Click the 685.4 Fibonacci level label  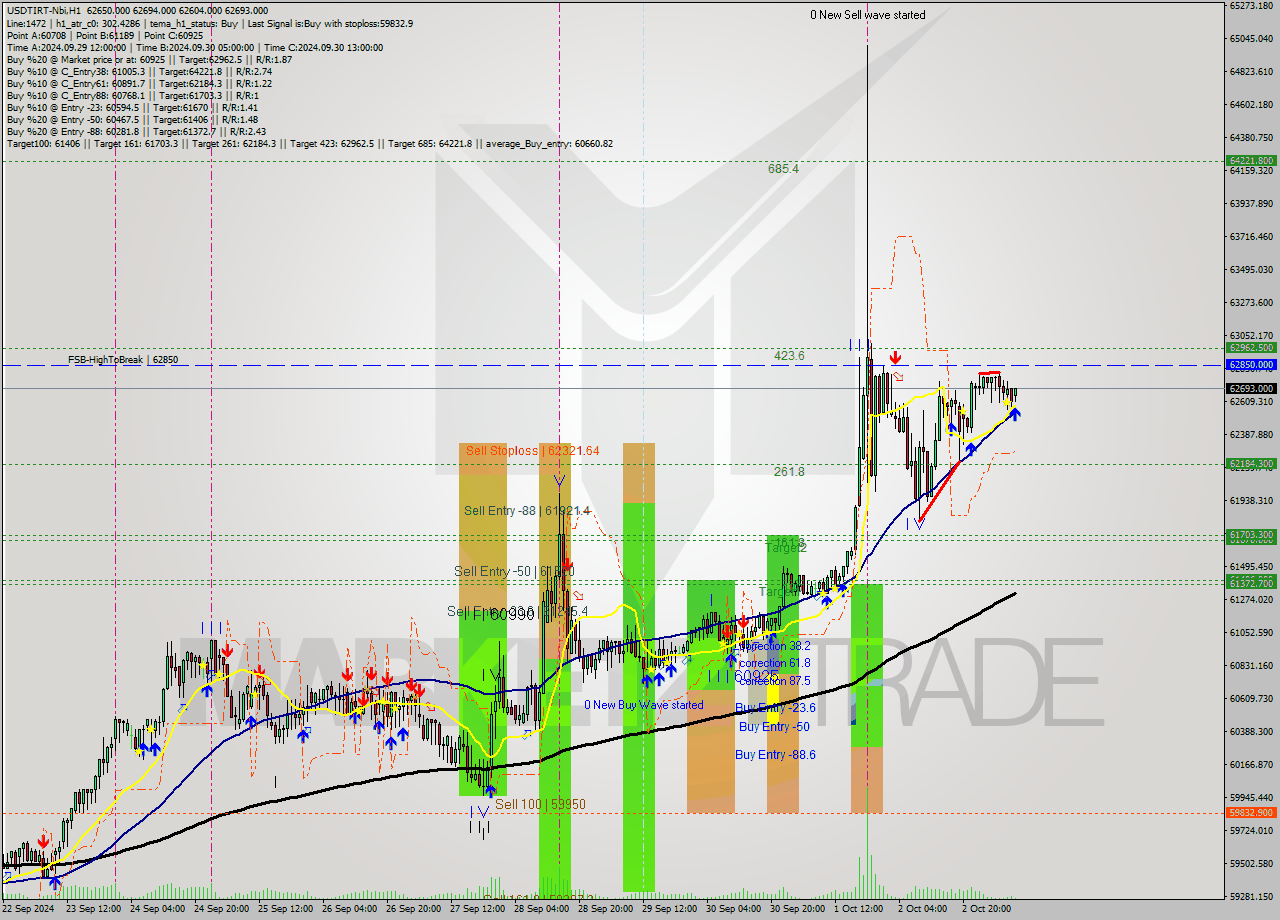(783, 169)
